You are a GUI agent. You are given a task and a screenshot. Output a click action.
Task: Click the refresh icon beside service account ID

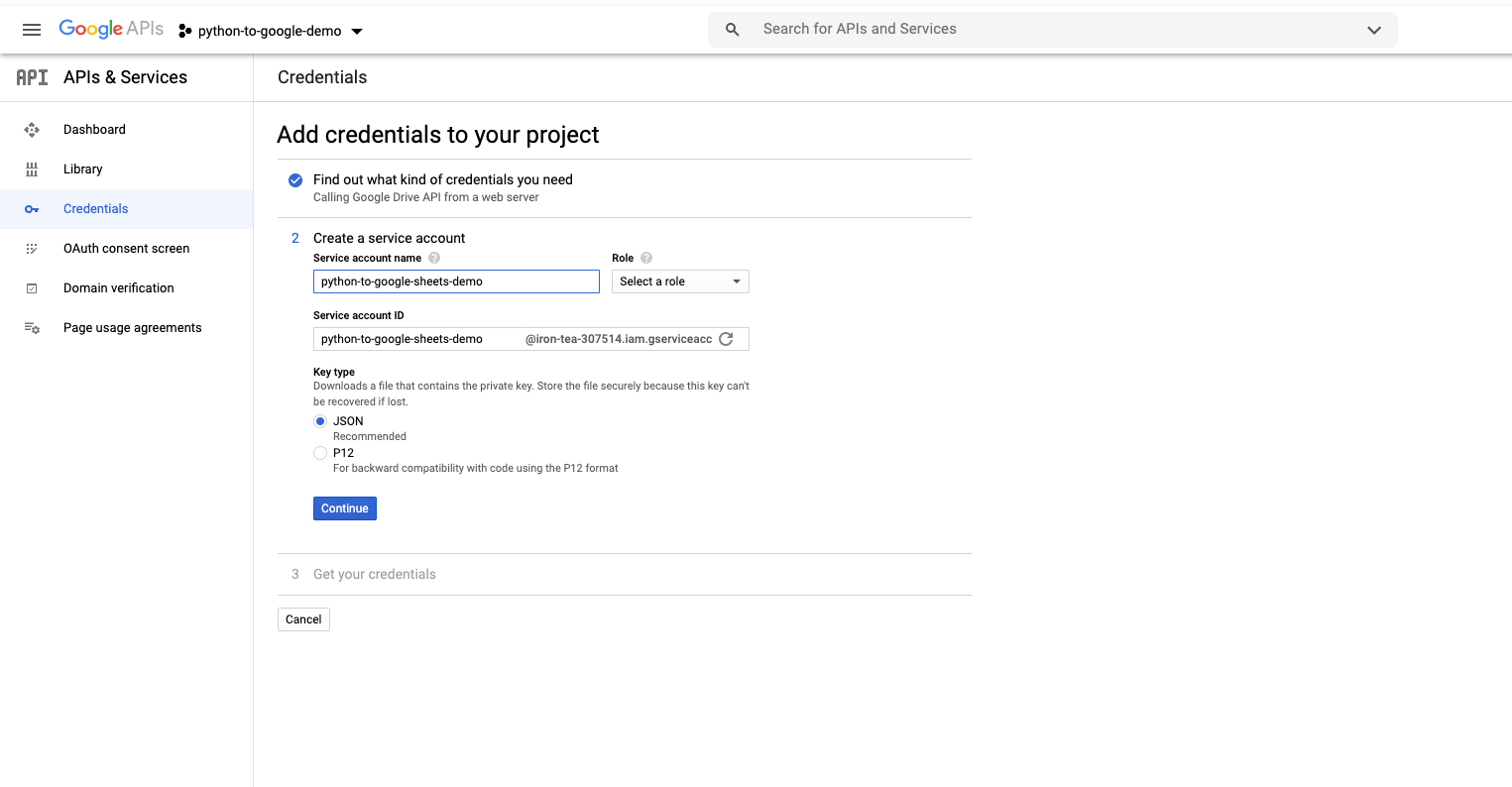coord(727,338)
